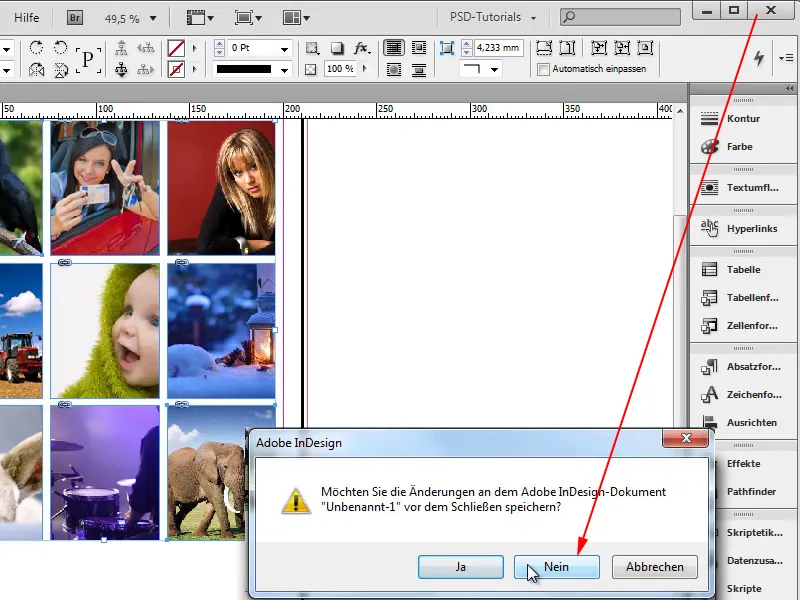Rotate 90° counter-clockwise icon

click(61, 47)
